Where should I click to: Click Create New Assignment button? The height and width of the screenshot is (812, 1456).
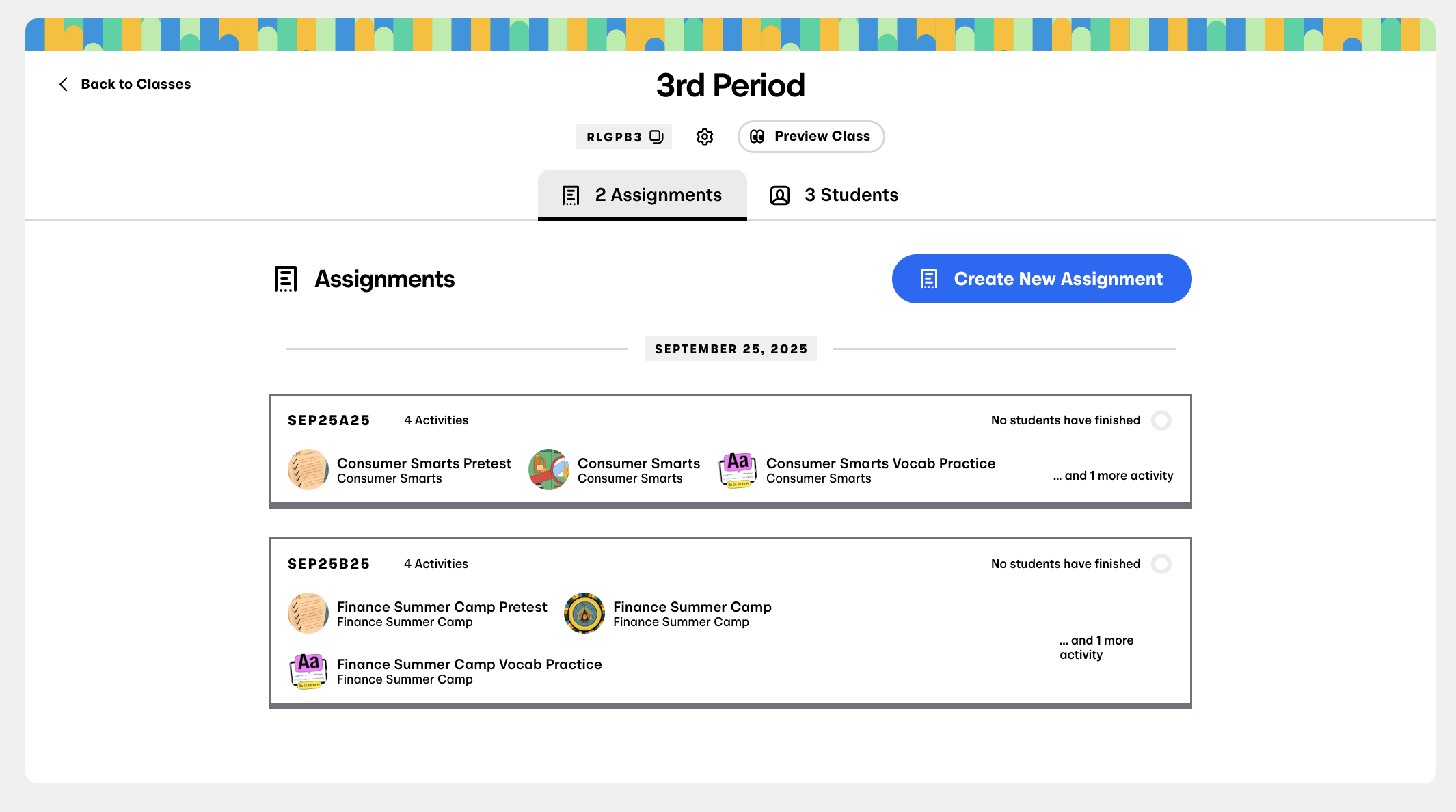1042,279
